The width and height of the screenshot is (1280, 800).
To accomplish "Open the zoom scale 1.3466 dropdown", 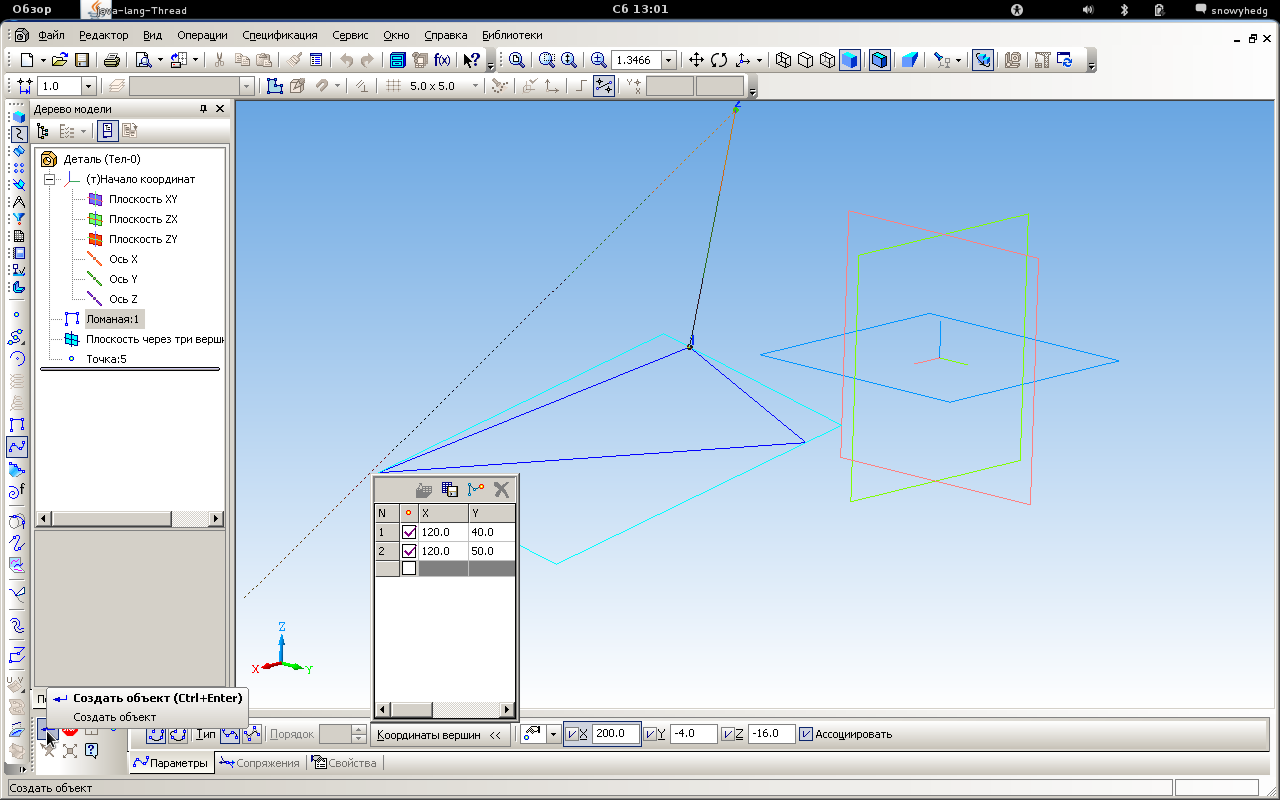I will click(668, 60).
